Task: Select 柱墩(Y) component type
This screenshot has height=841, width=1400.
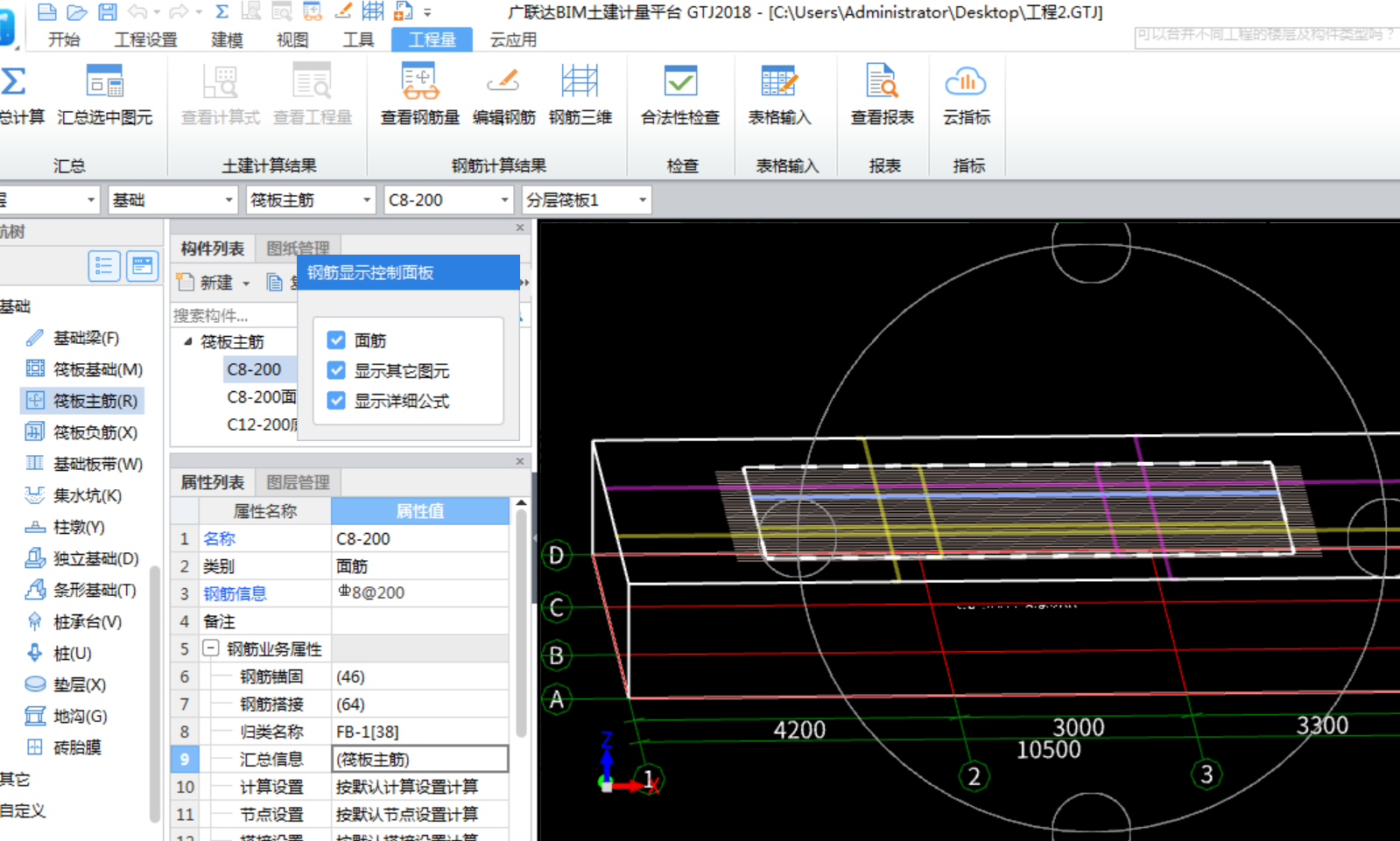Action: (79, 527)
